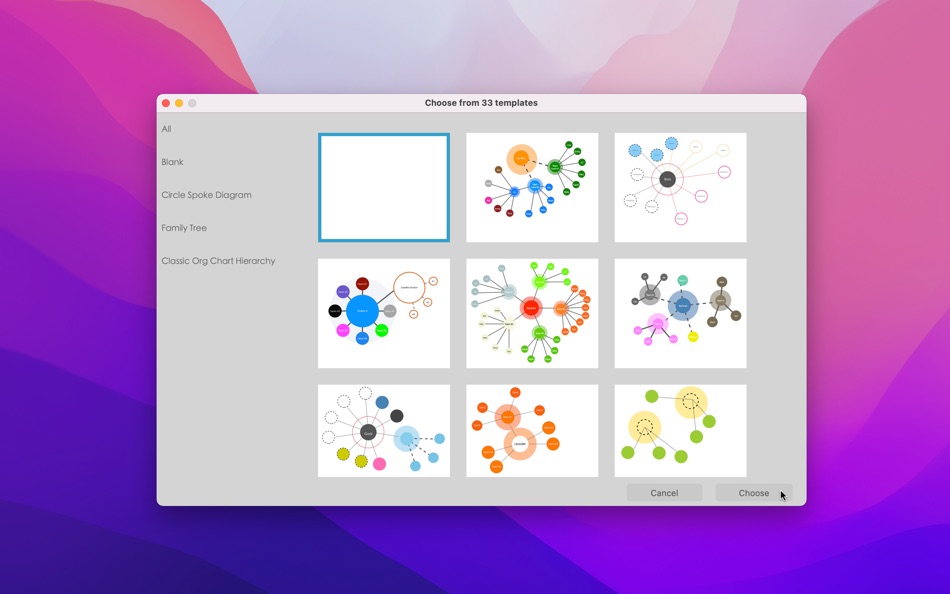
Task: Select the blue Division template with Satellite Division circle
Action: pos(384,312)
